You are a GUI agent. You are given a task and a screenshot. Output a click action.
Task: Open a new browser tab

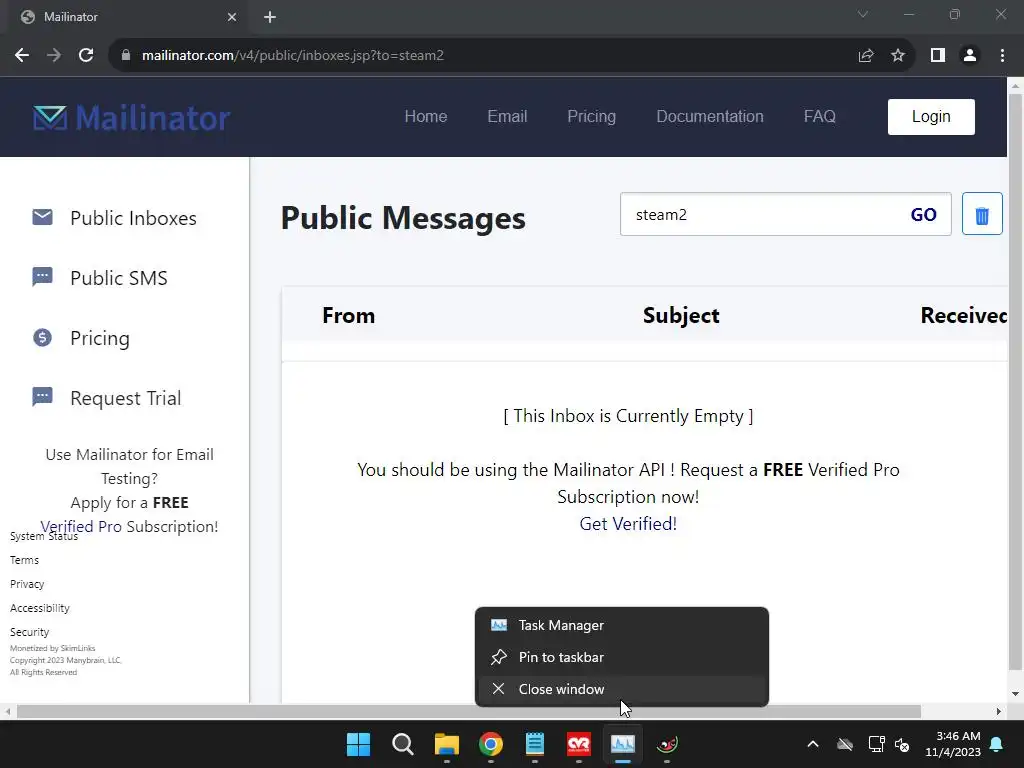[x=270, y=17]
